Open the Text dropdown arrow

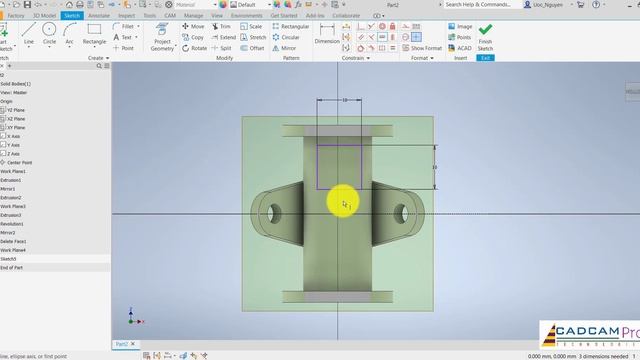tap(136, 38)
